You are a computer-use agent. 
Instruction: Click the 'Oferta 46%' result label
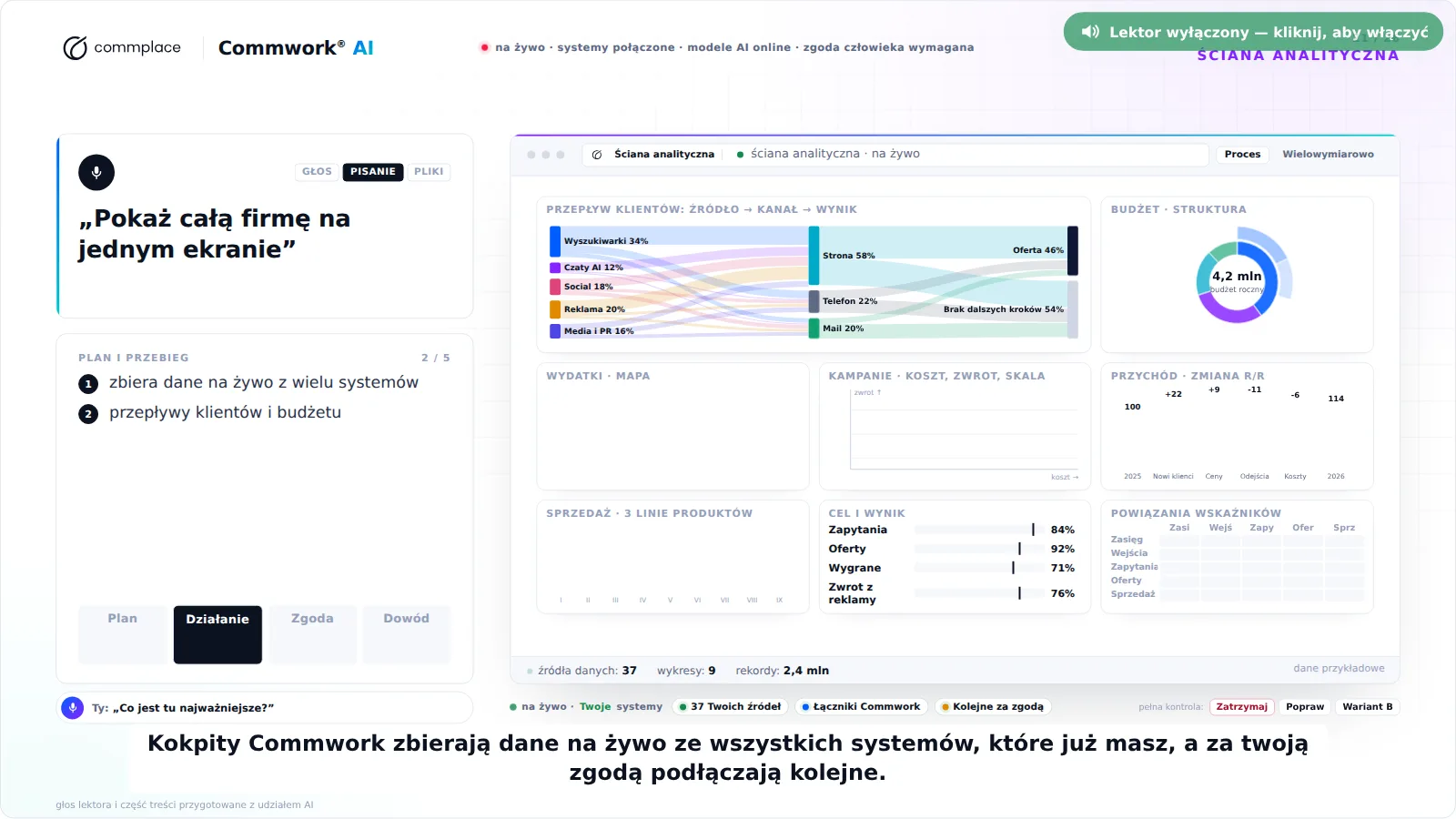[x=1038, y=250]
